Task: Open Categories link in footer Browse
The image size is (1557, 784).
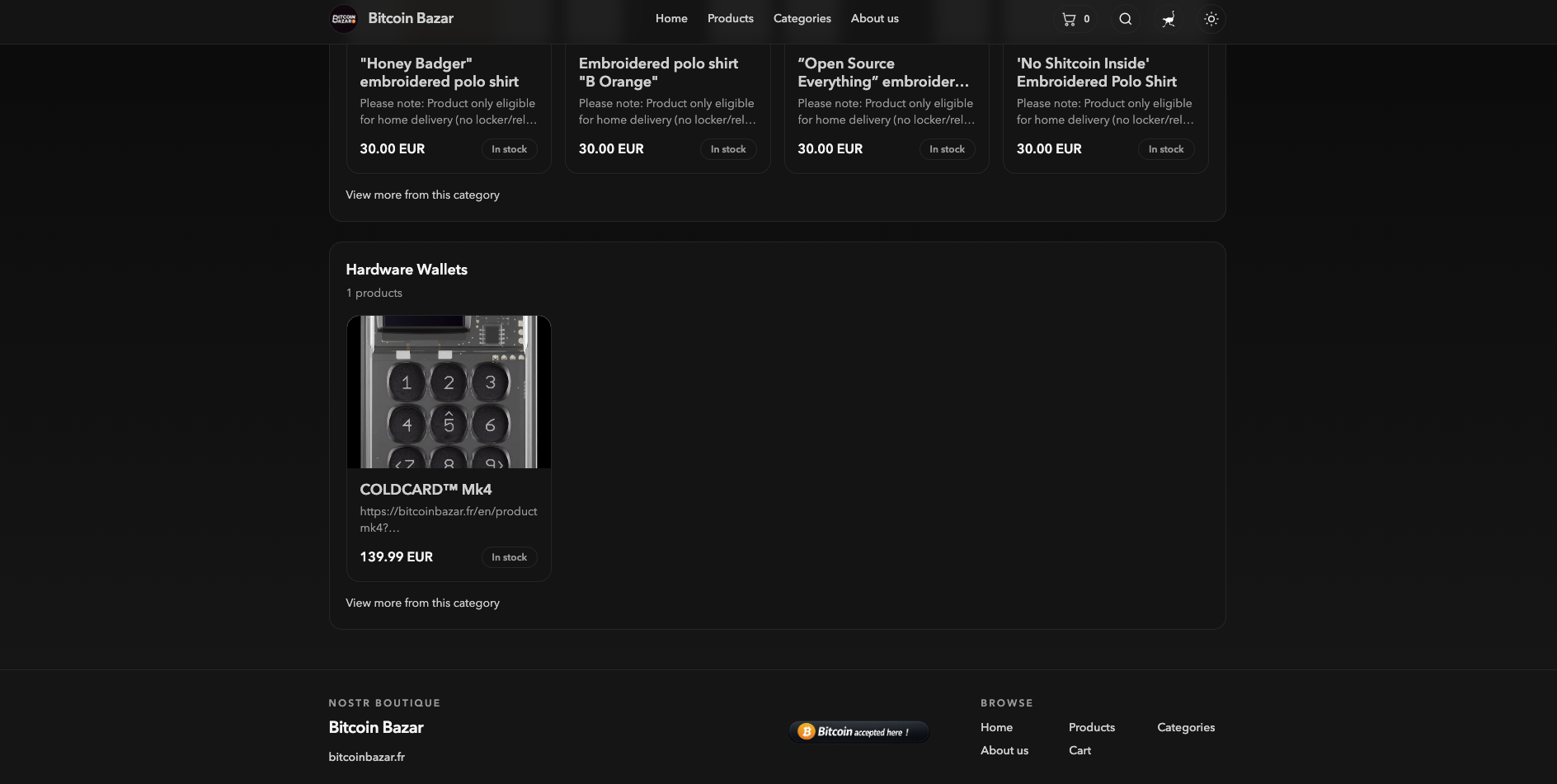Action: click(1186, 727)
